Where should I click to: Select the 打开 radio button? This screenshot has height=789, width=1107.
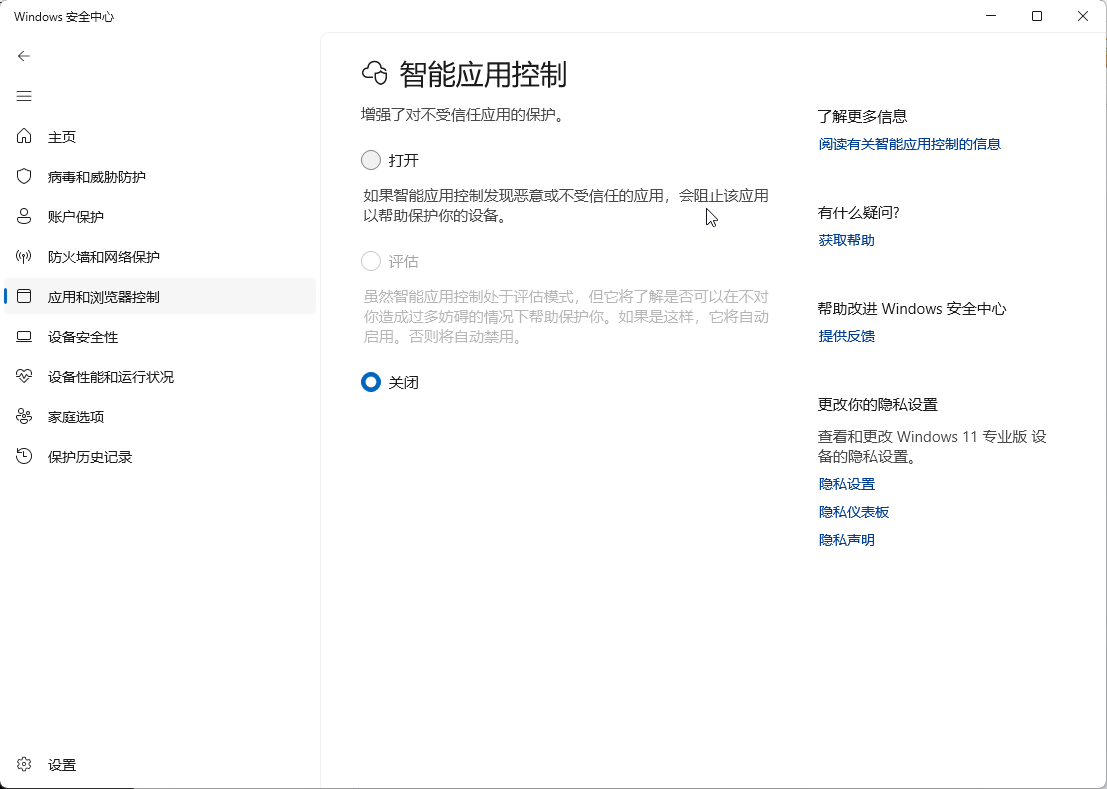tap(371, 160)
